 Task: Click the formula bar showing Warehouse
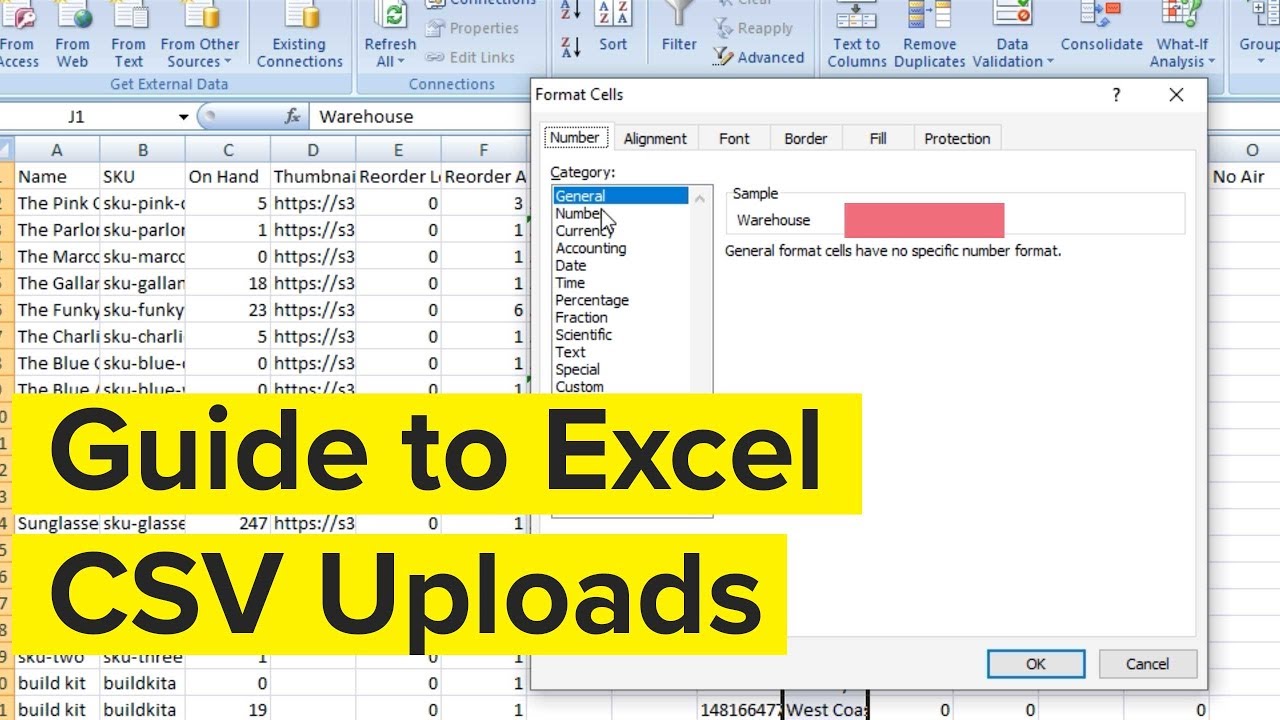[420, 117]
